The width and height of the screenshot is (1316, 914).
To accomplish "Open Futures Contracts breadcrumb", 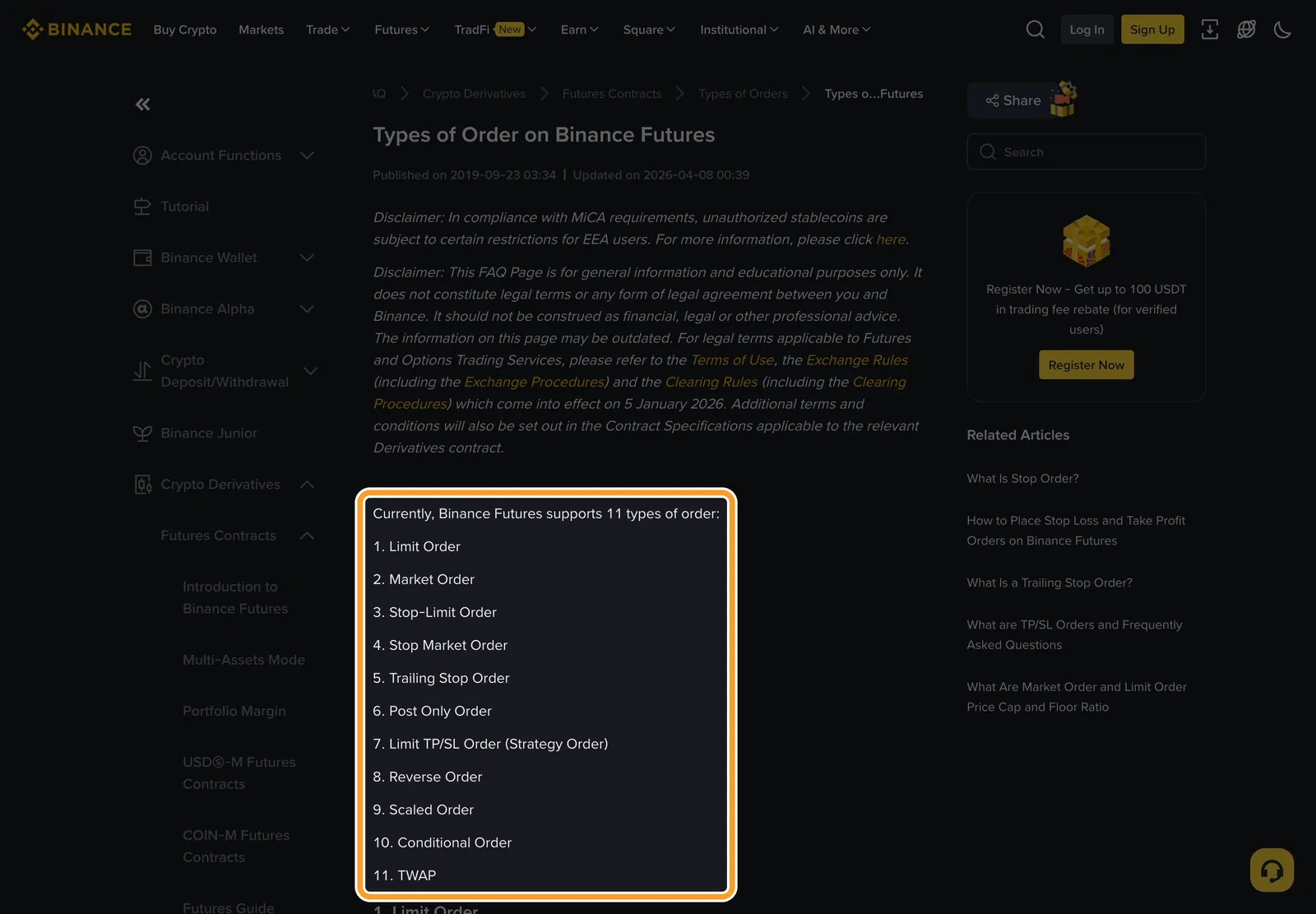I will (x=612, y=94).
